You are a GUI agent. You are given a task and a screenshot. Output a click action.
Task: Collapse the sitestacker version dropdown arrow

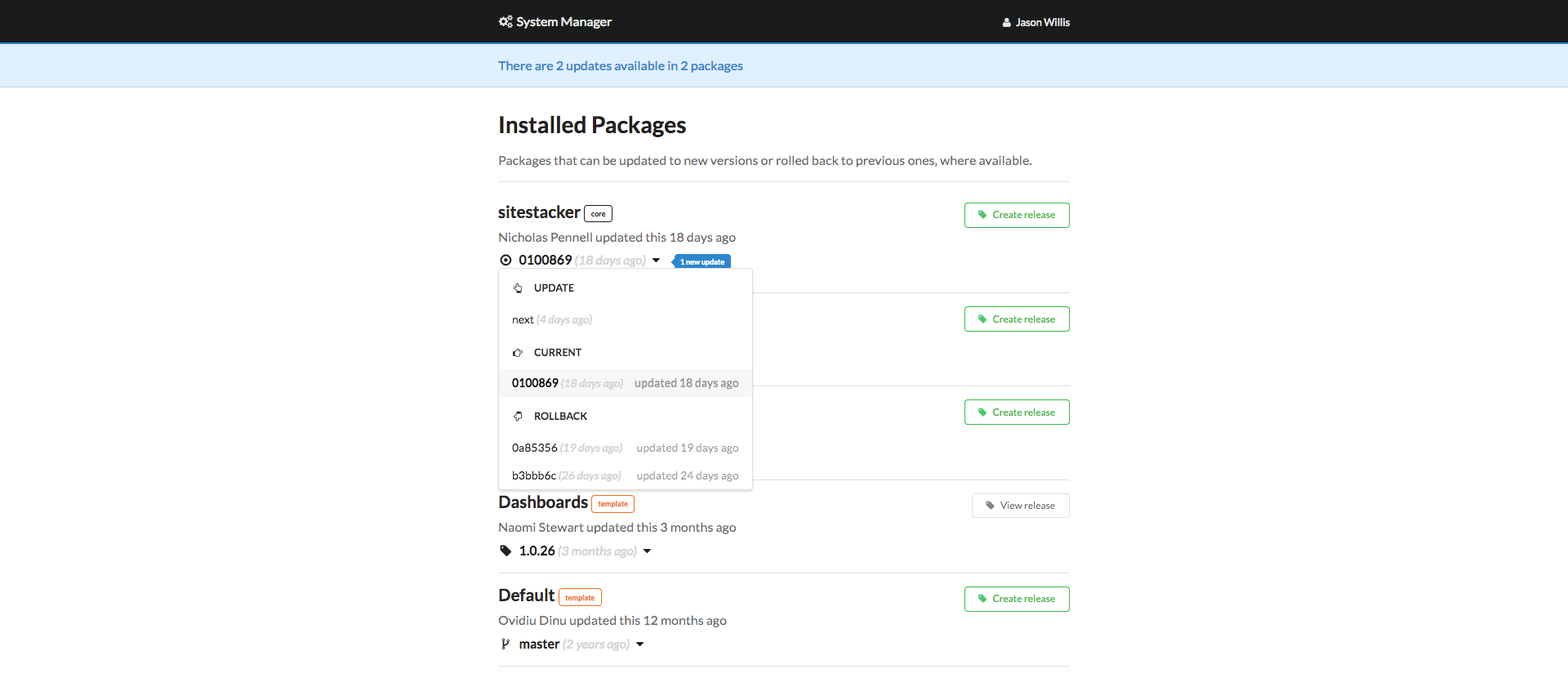(x=656, y=261)
